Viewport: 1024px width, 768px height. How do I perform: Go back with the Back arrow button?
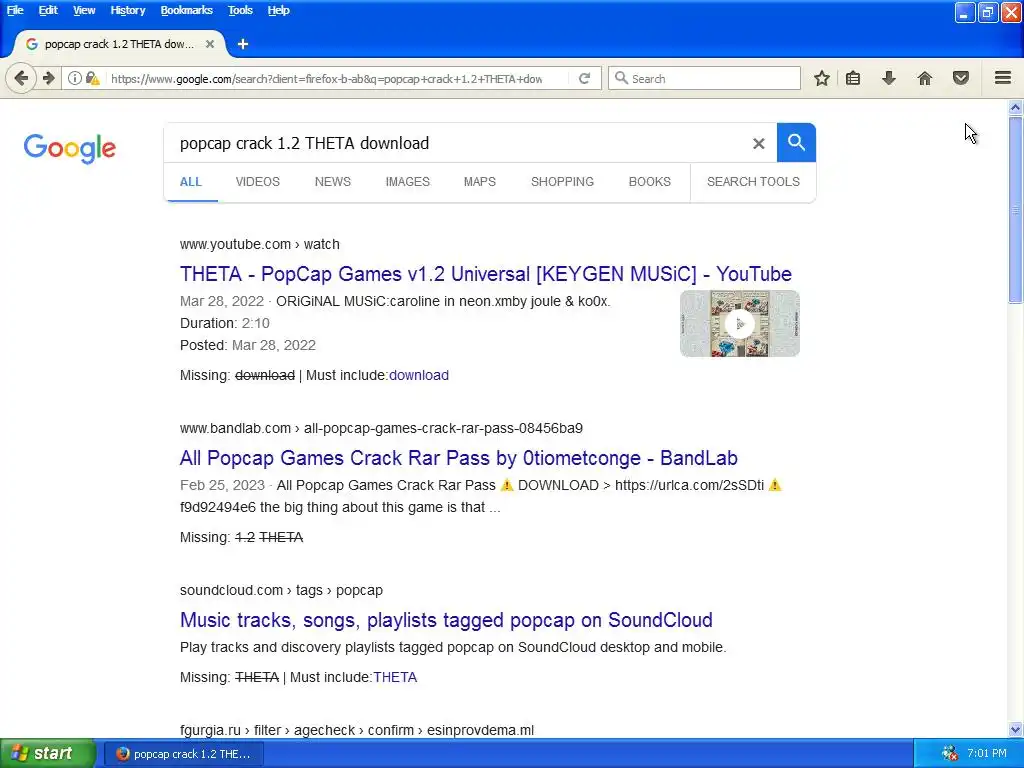click(21, 78)
